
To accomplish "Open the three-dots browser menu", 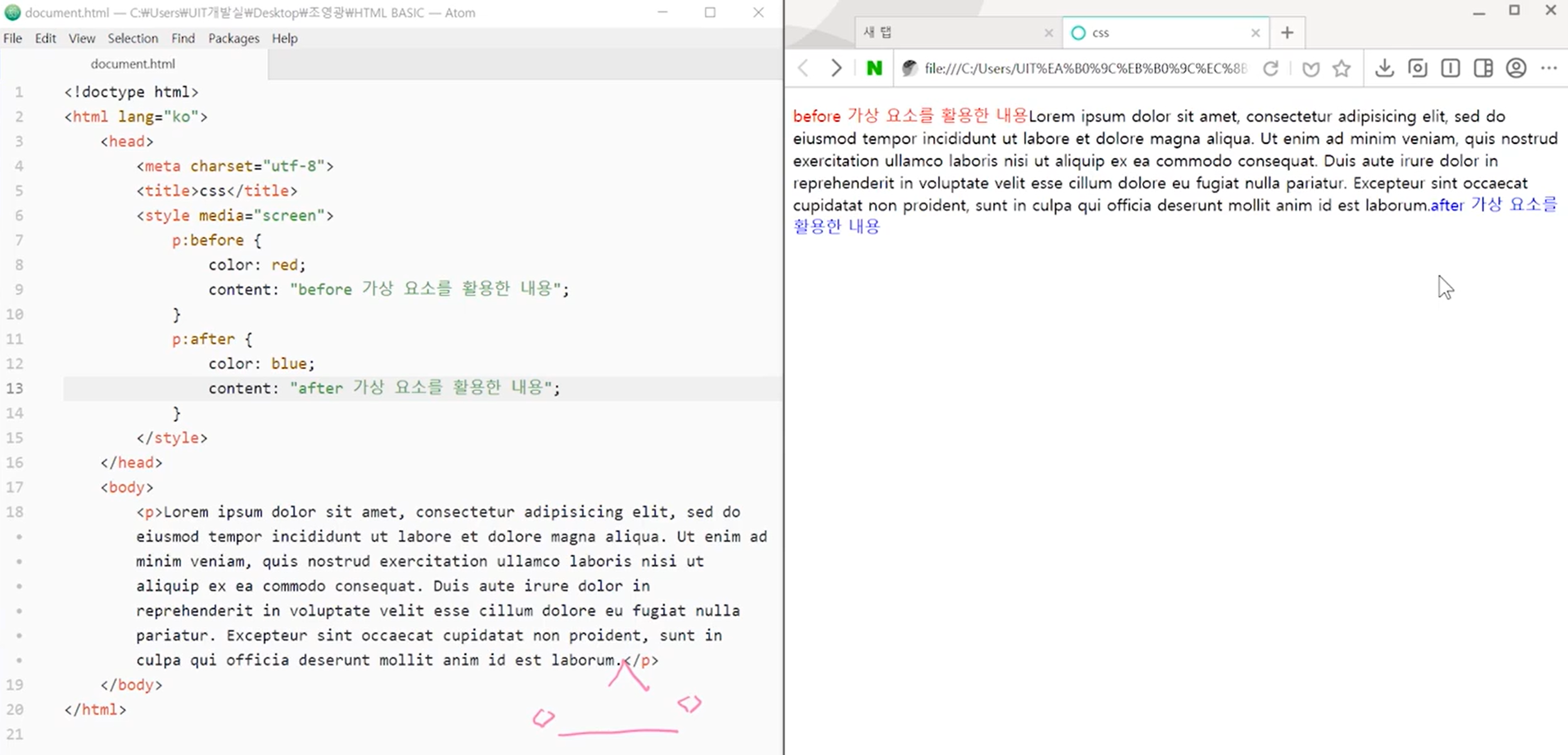I will click(1548, 68).
